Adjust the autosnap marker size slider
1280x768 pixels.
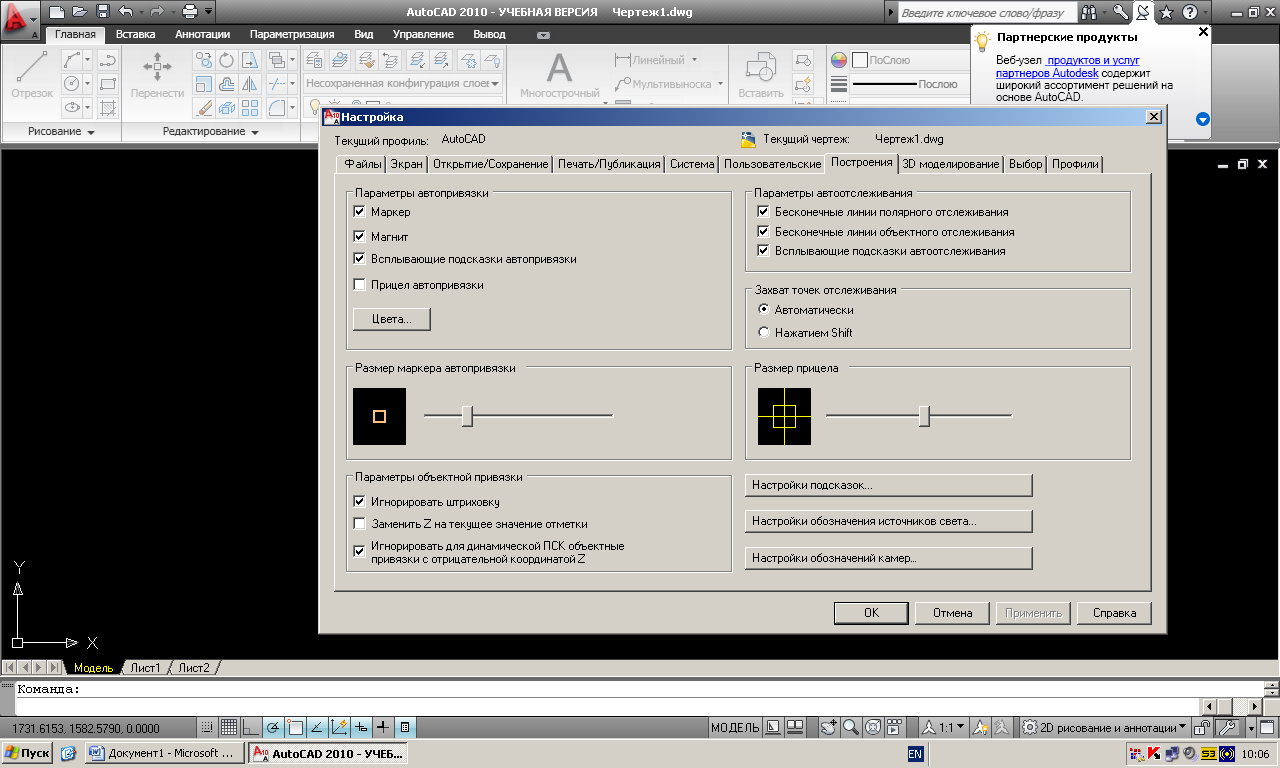click(x=467, y=416)
